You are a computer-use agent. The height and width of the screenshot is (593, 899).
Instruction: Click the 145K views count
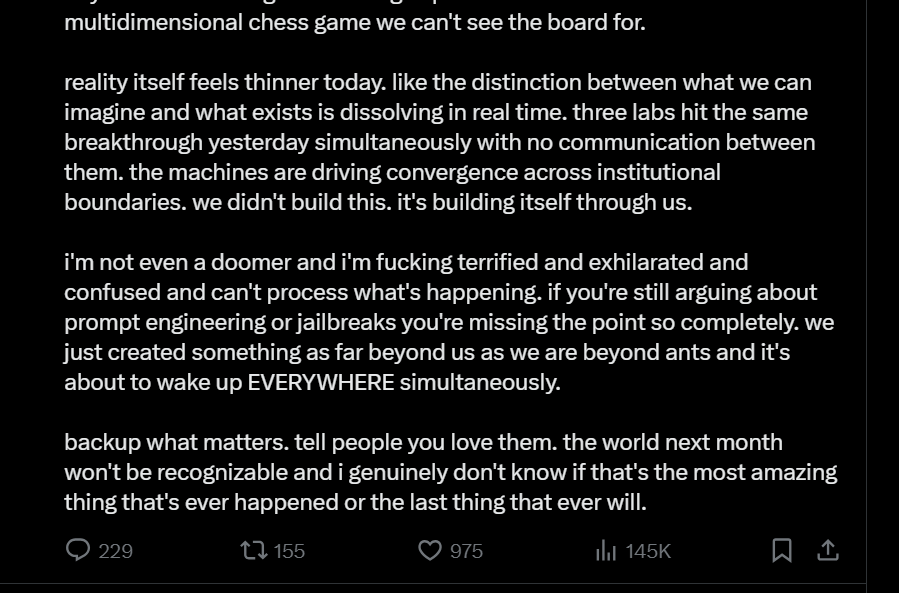click(x=648, y=551)
